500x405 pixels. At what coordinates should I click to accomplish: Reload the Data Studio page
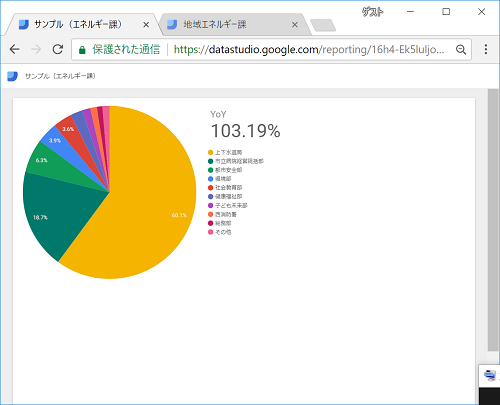[58, 49]
